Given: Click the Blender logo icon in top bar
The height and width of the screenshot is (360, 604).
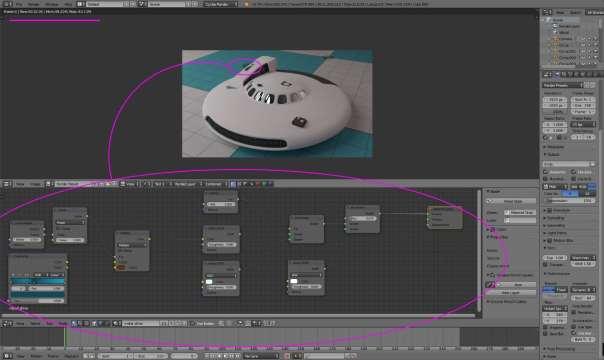Looking at the screenshot, I should point(247,4).
